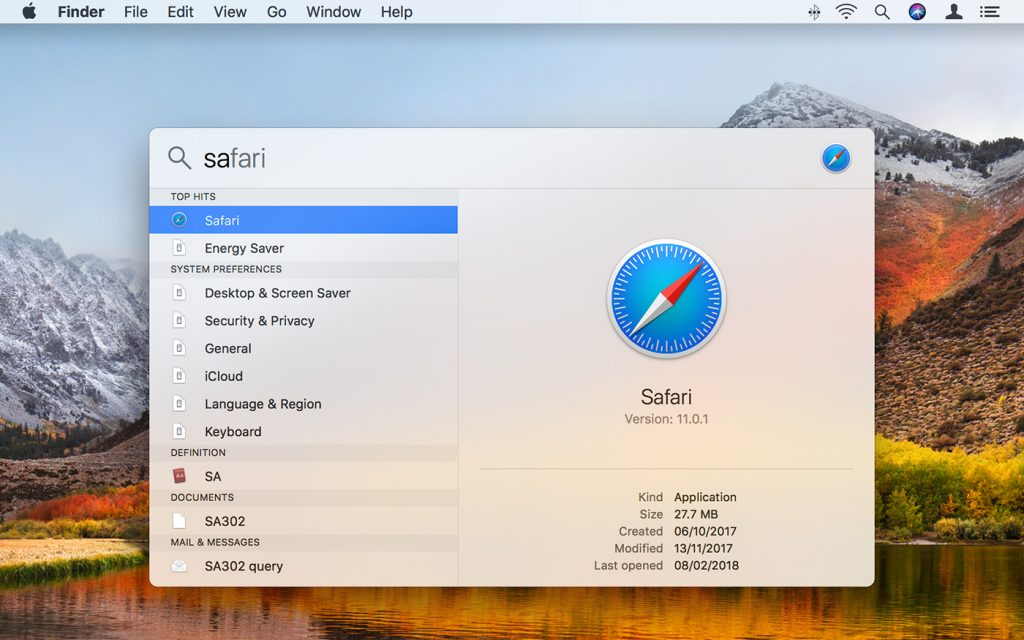The width and height of the screenshot is (1024, 640).
Task: Click the DOCUMENTS section header
Action: coord(202,498)
